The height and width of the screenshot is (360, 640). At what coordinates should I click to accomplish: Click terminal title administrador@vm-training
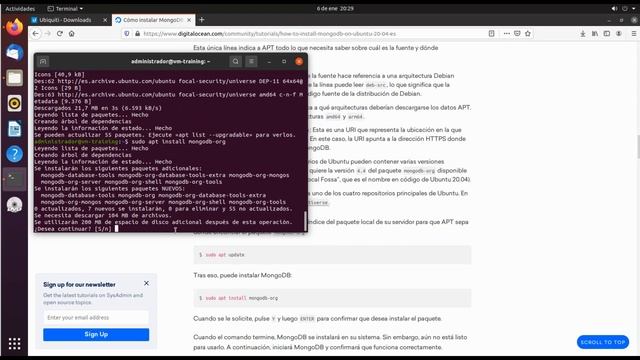pos(170,61)
